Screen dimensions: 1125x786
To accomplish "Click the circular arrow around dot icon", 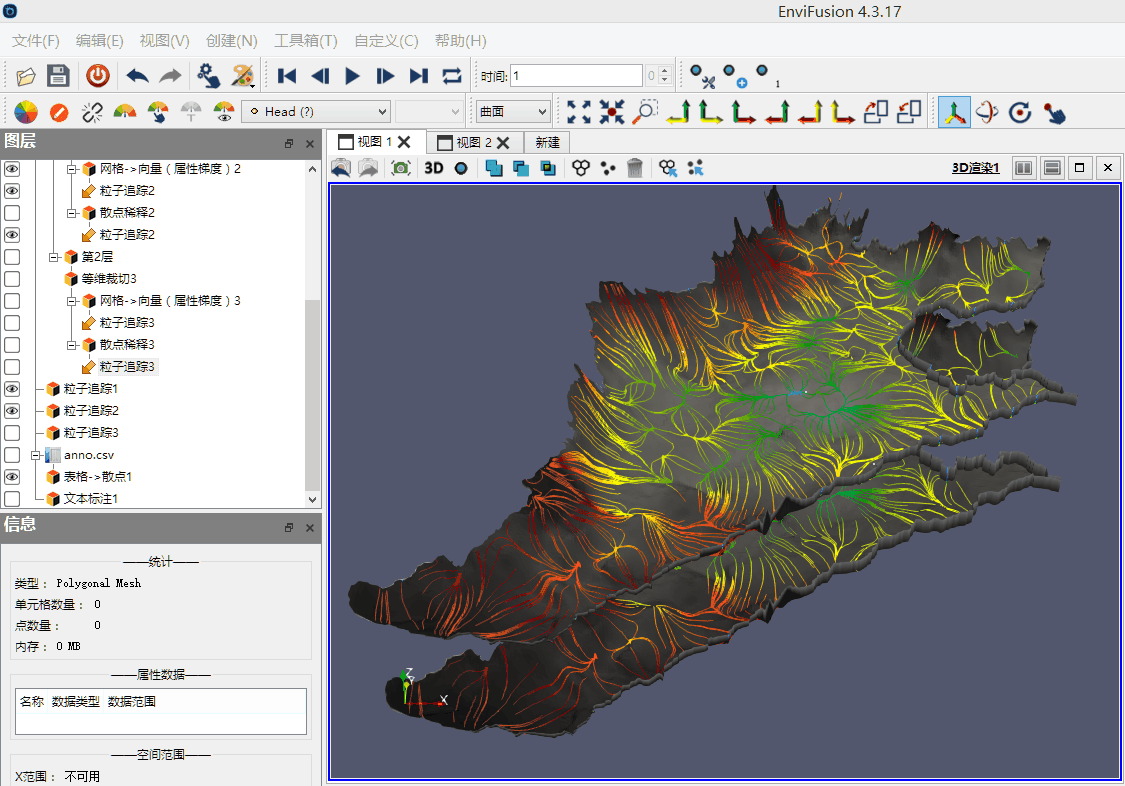I will [1020, 113].
